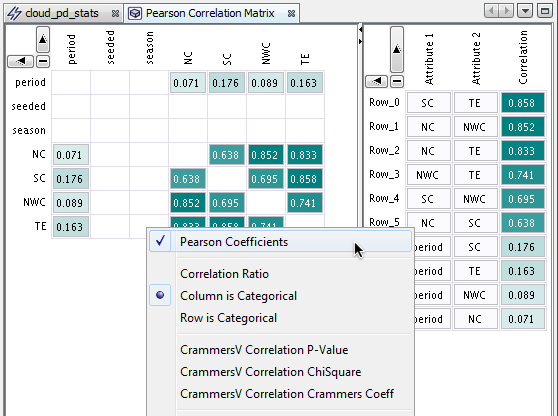558x416 pixels.
Task: Click the NC column header
Action: [x=188, y=58]
